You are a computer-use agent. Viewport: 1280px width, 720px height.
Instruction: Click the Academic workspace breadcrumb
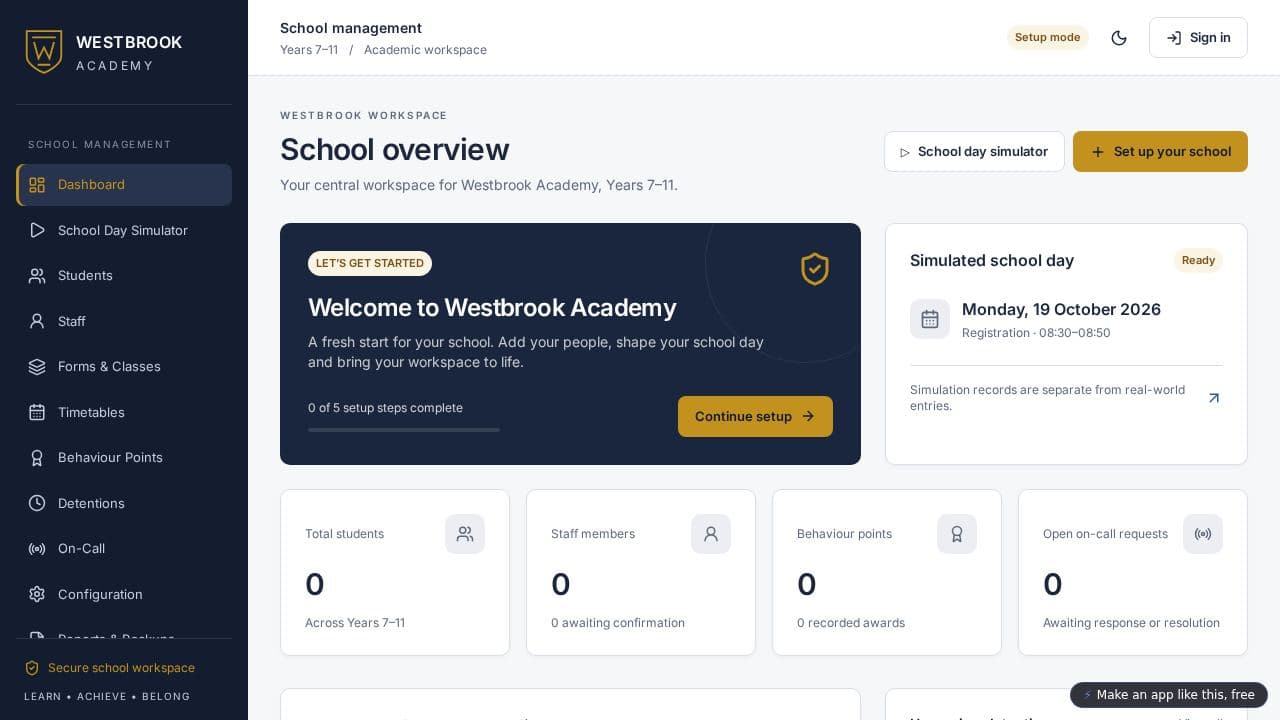click(425, 50)
